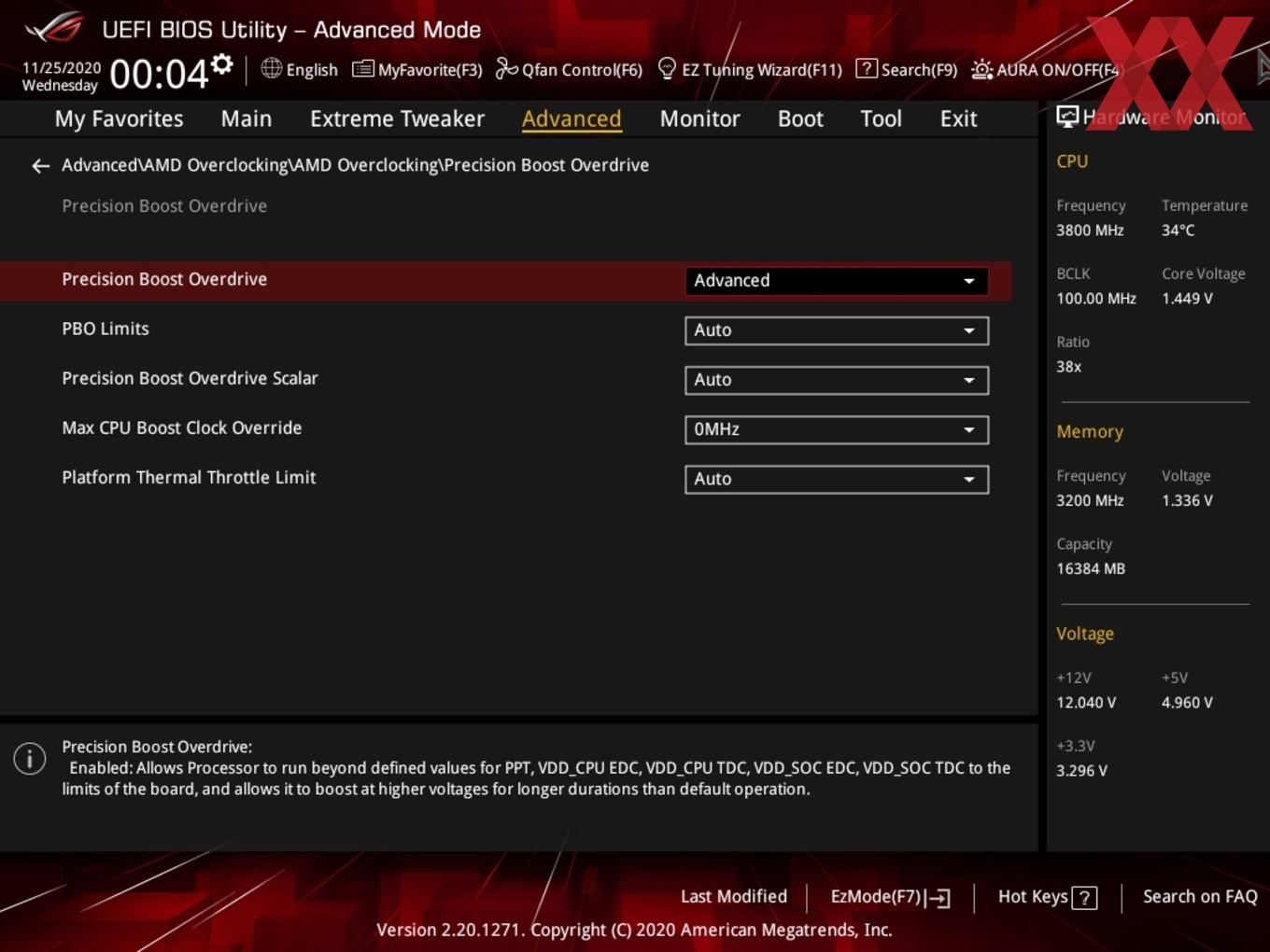This screenshot has height=952, width=1270.
Task: Click the BCLK 100.00 MHz value
Action: 1096,299
